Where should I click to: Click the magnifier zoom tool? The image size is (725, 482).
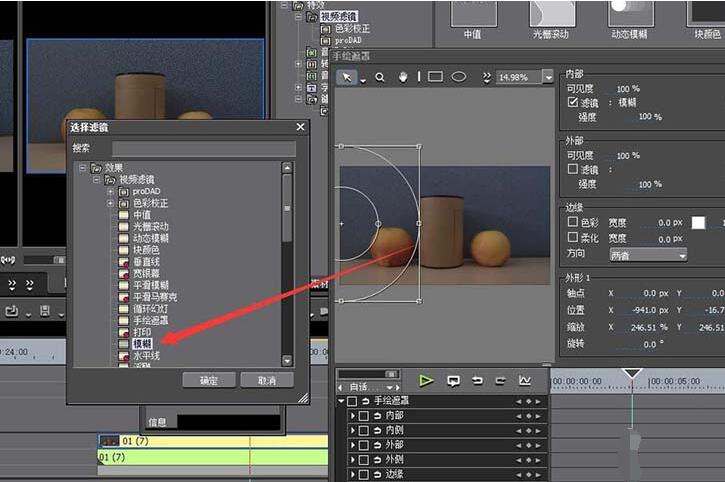(x=380, y=77)
